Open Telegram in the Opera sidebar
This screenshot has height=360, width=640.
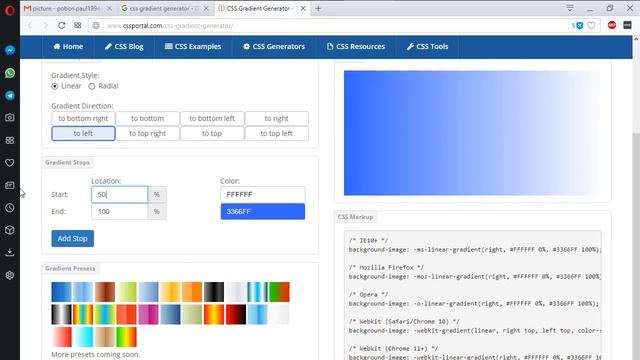point(10,96)
